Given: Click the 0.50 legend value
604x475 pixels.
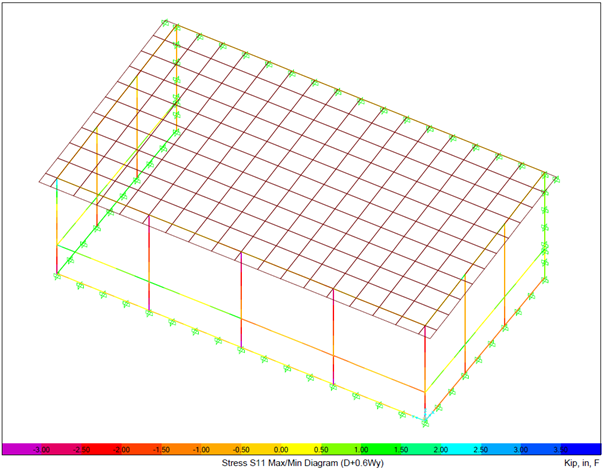Looking at the screenshot, I should (x=321, y=450).
